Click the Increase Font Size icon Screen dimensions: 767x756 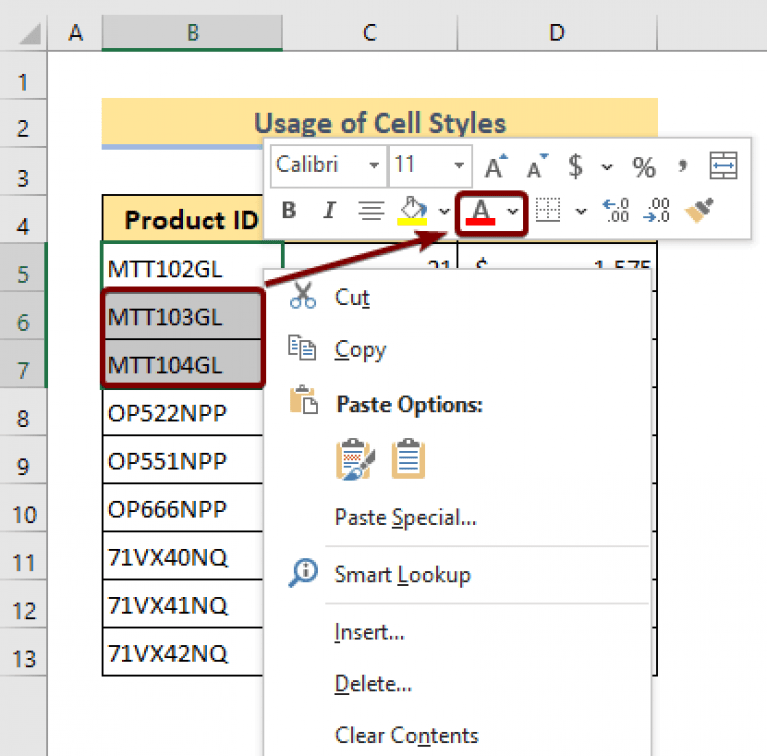coord(496,166)
